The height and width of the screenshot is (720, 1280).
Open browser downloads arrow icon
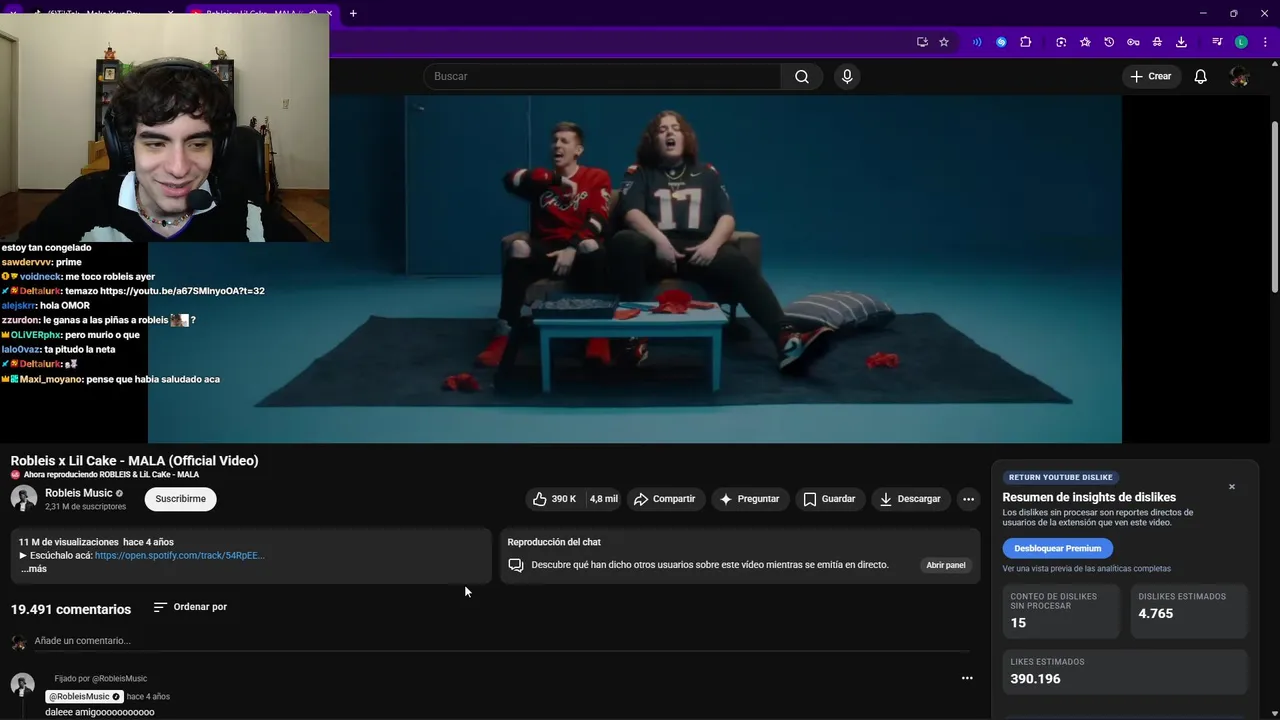(x=1181, y=42)
